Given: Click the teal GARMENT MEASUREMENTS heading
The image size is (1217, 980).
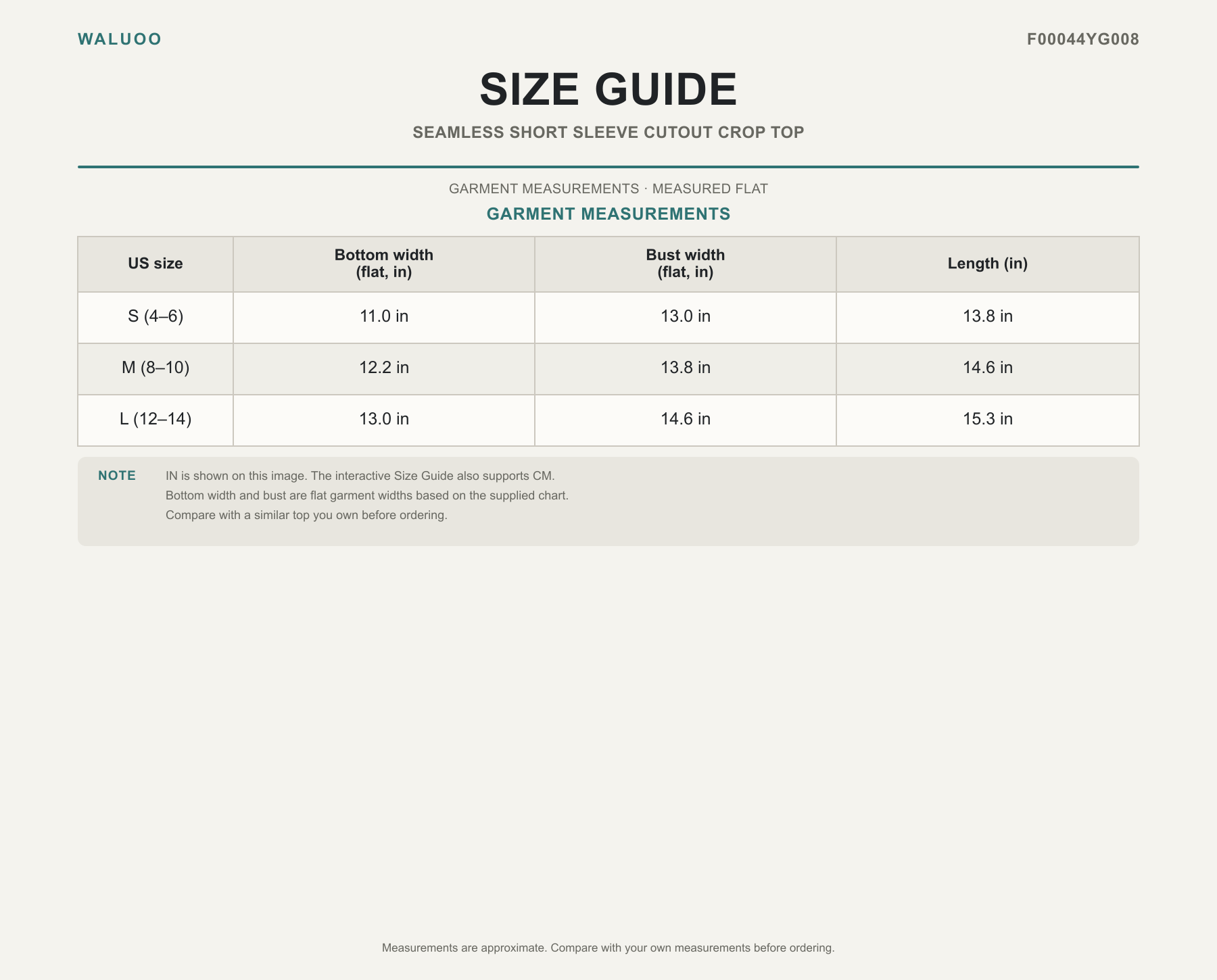Looking at the screenshot, I should click(608, 214).
